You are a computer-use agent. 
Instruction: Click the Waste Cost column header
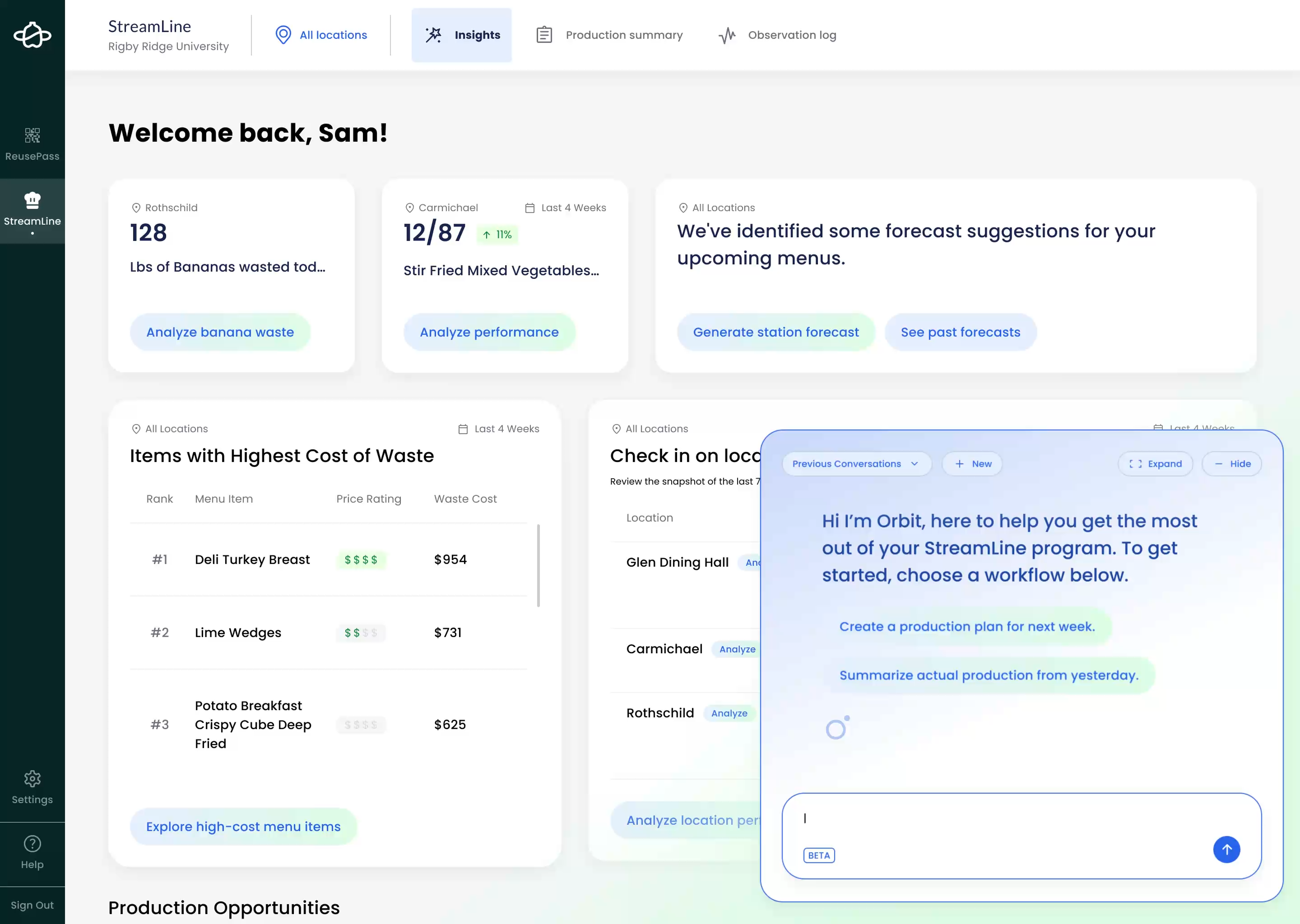point(465,499)
